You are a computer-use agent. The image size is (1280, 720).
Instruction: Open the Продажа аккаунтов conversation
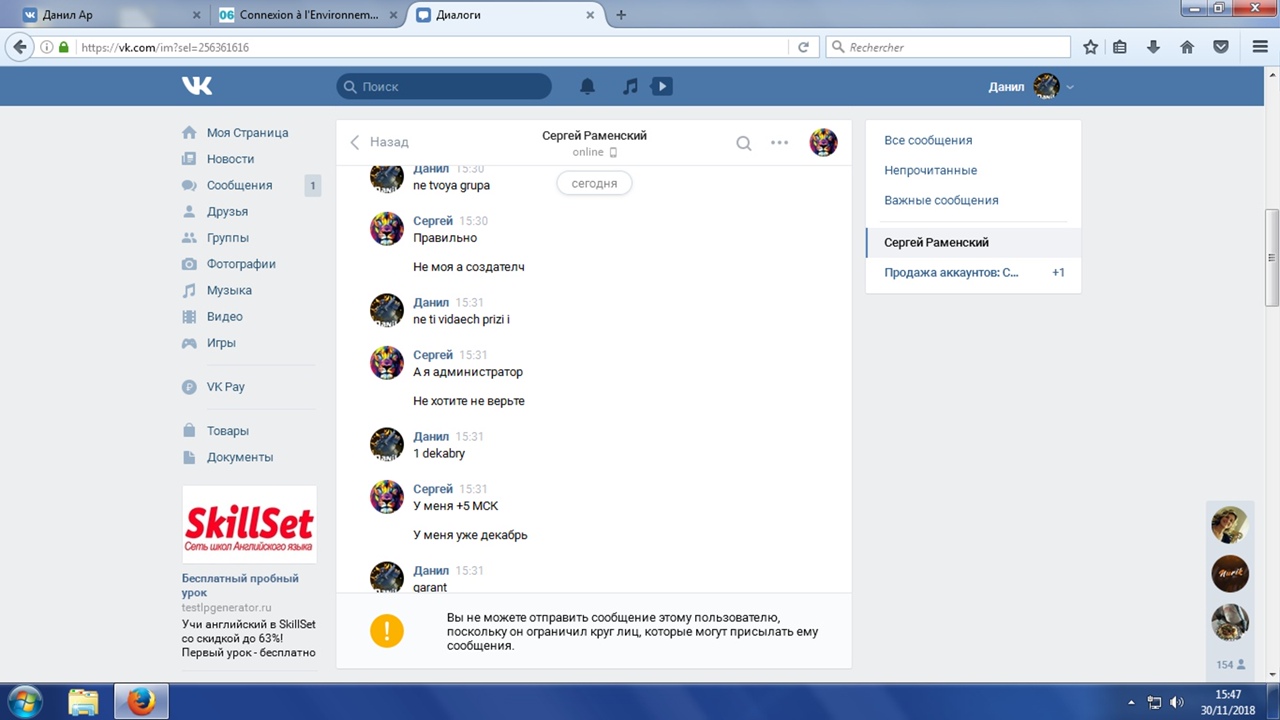point(951,272)
